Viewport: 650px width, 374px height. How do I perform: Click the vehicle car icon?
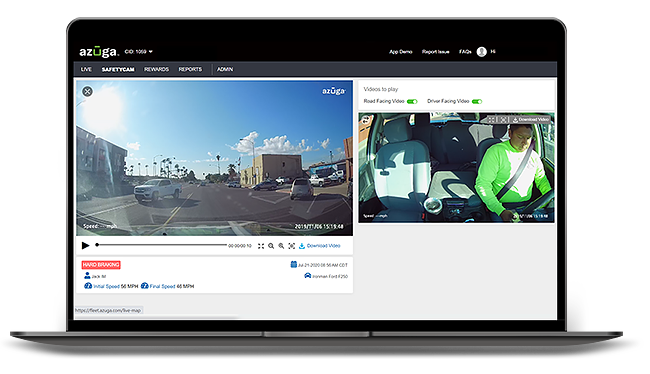[x=308, y=275]
